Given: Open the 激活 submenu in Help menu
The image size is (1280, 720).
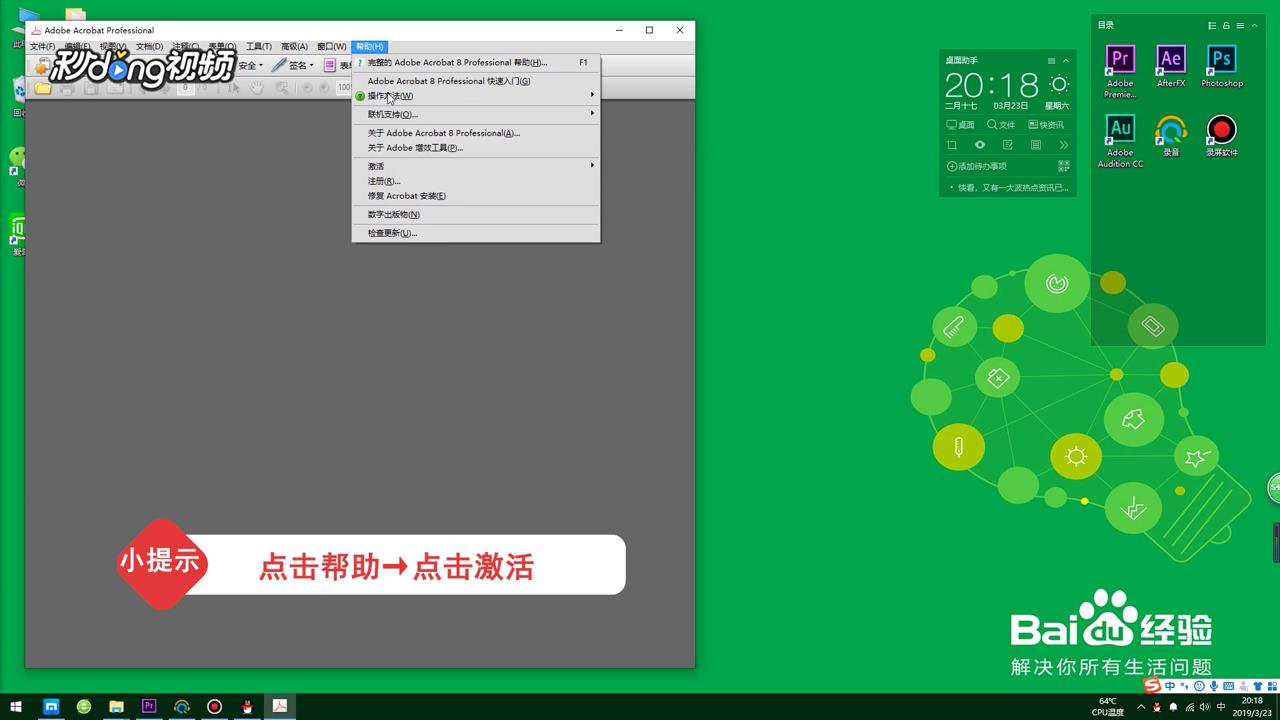Looking at the screenshot, I should 476,166.
